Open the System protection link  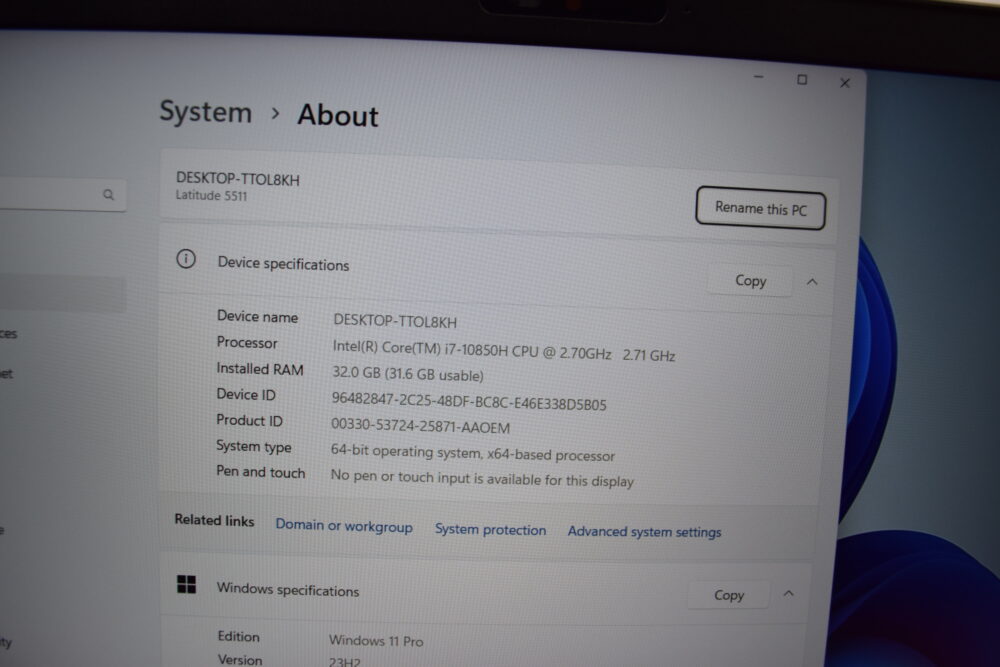[x=490, y=529]
